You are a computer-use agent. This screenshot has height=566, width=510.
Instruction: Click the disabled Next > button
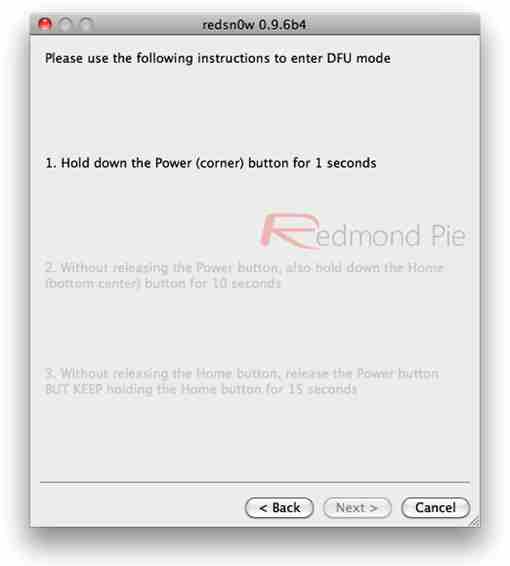click(357, 508)
